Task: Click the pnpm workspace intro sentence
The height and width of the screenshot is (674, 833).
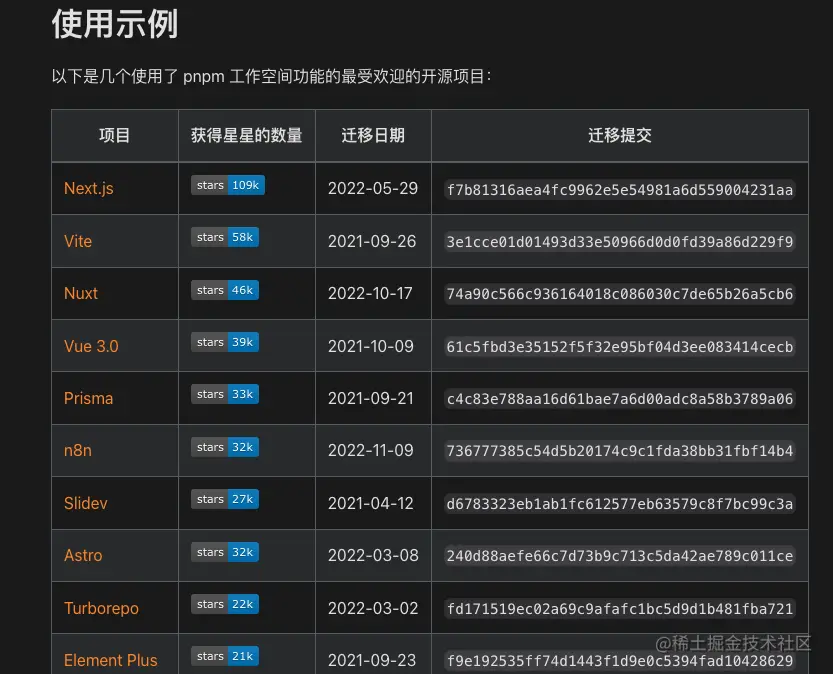Action: click(271, 76)
